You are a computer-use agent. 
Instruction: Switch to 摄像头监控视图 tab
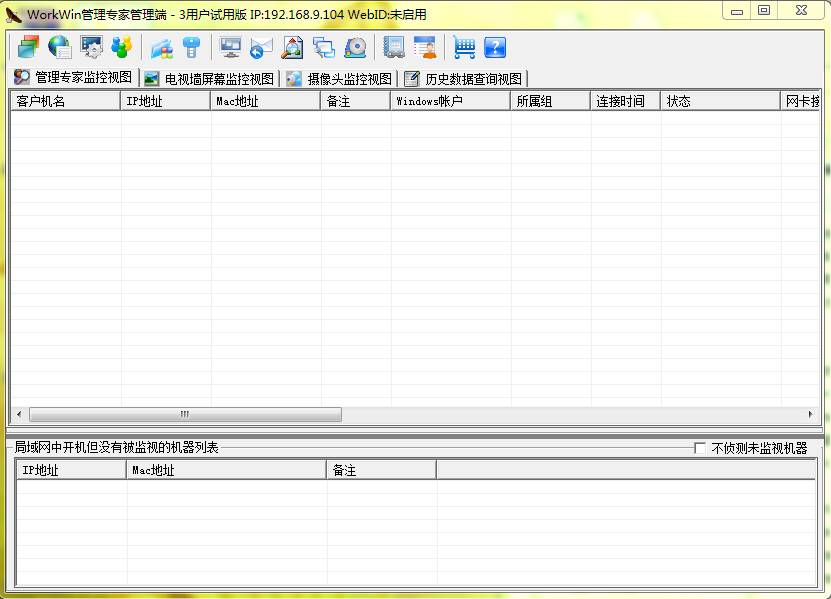coord(339,79)
